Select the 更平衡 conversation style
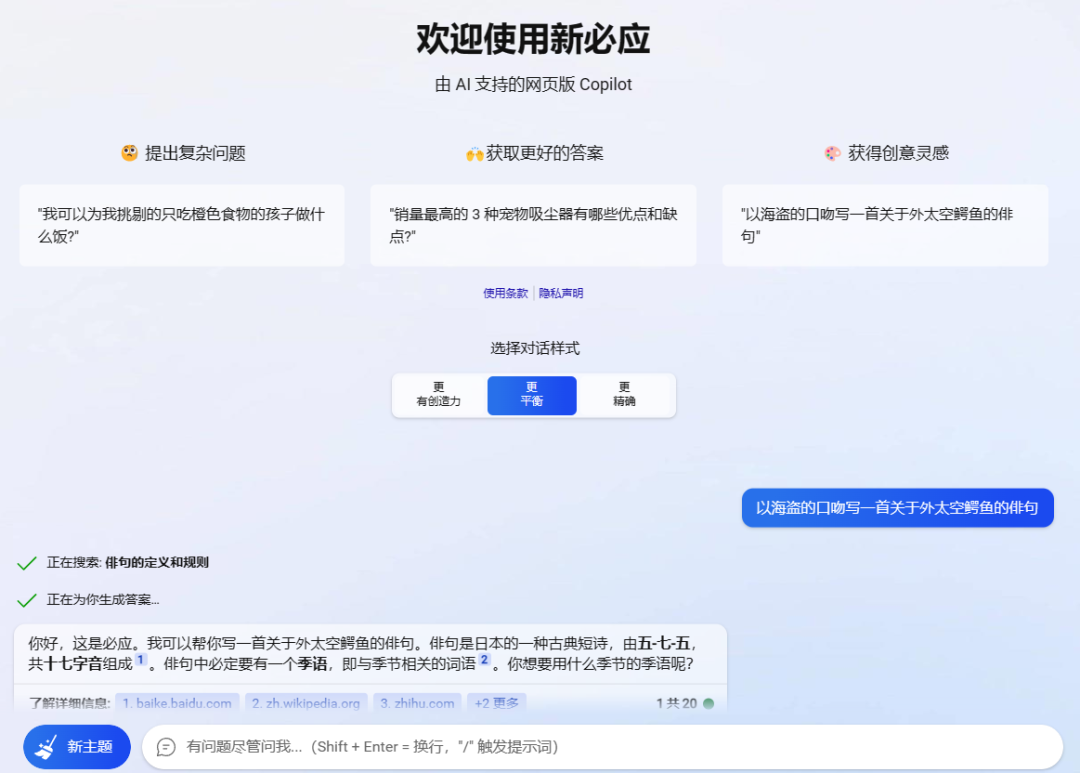Viewport: 1080px width, 773px height. [x=532, y=395]
